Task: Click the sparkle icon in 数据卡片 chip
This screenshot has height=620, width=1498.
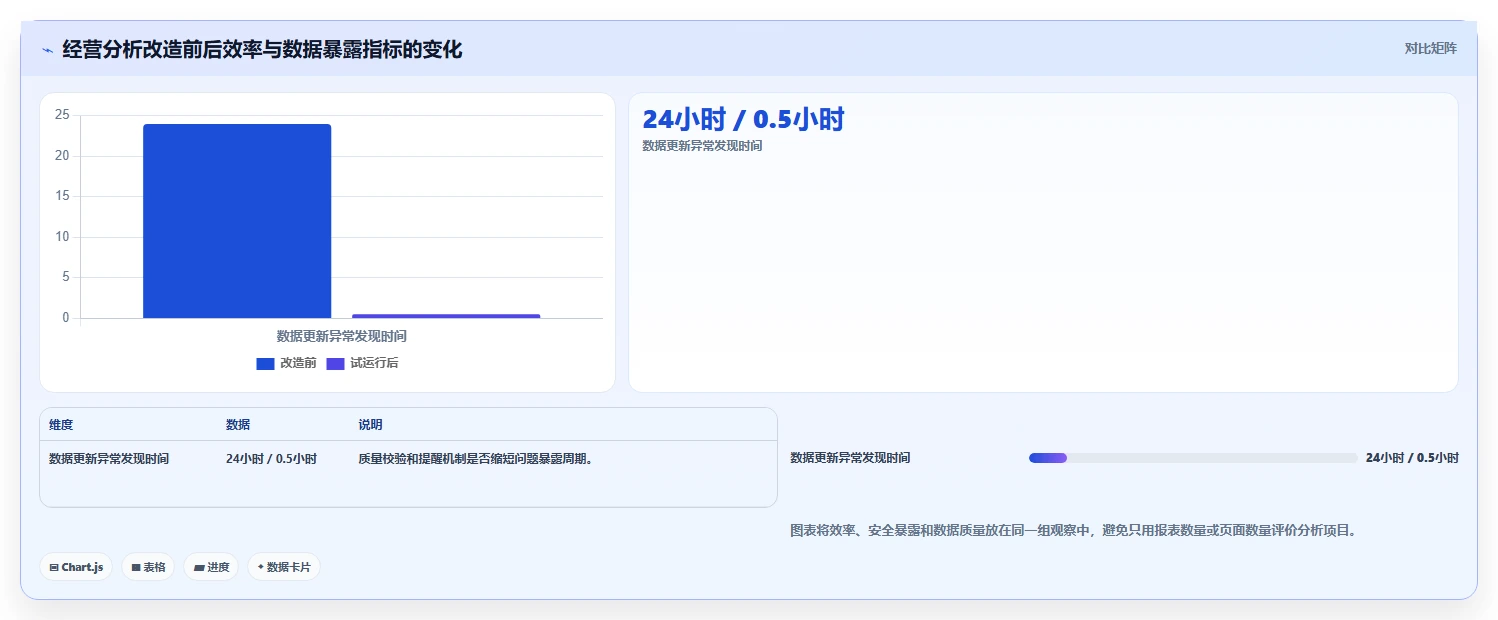Action: [x=261, y=567]
